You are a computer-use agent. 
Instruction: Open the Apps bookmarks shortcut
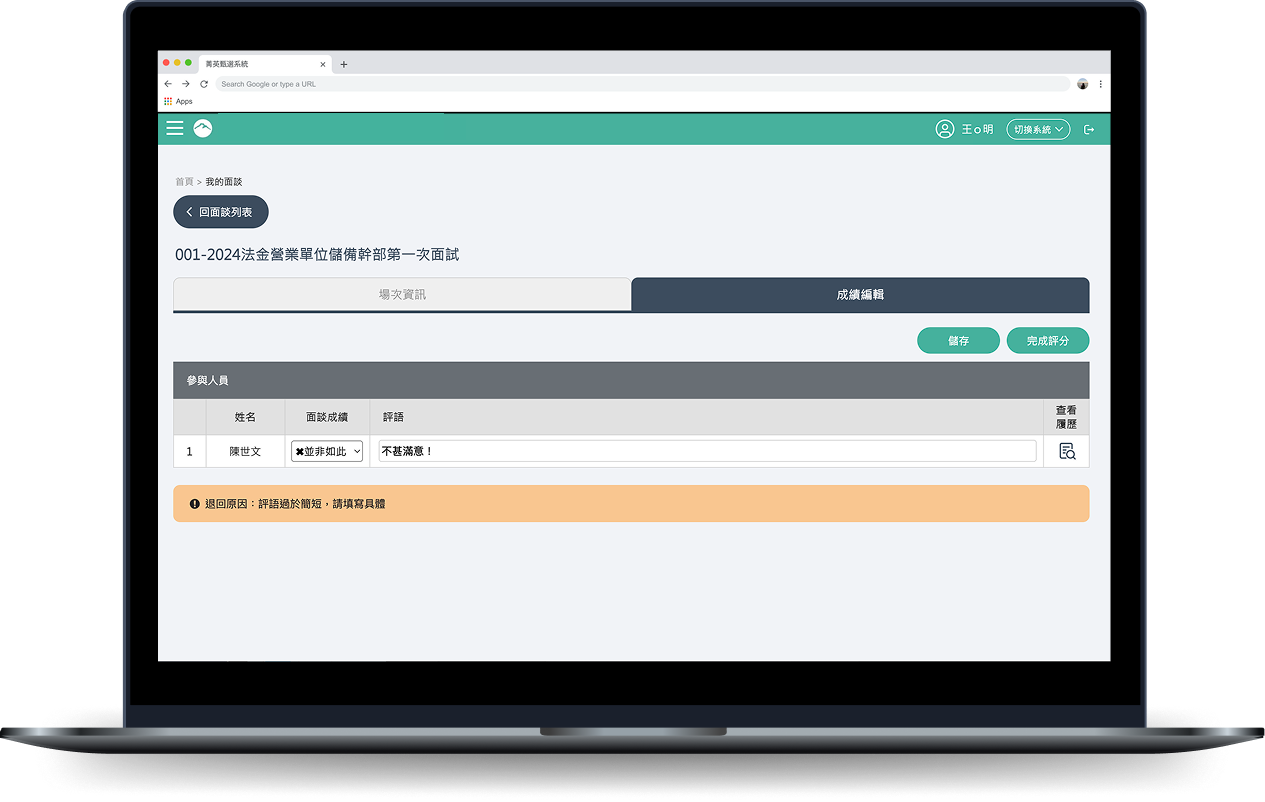pyautogui.click(x=178, y=101)
